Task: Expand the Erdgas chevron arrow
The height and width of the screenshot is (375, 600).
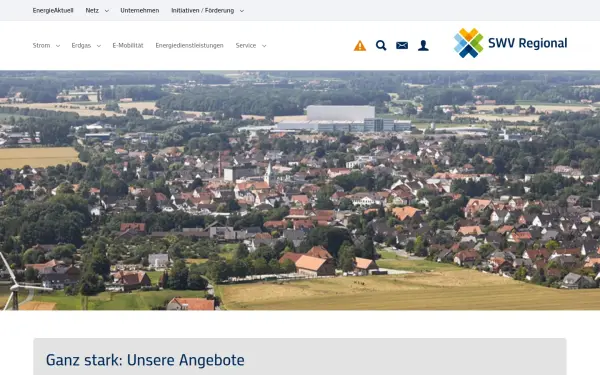Action: pos(99,46)
